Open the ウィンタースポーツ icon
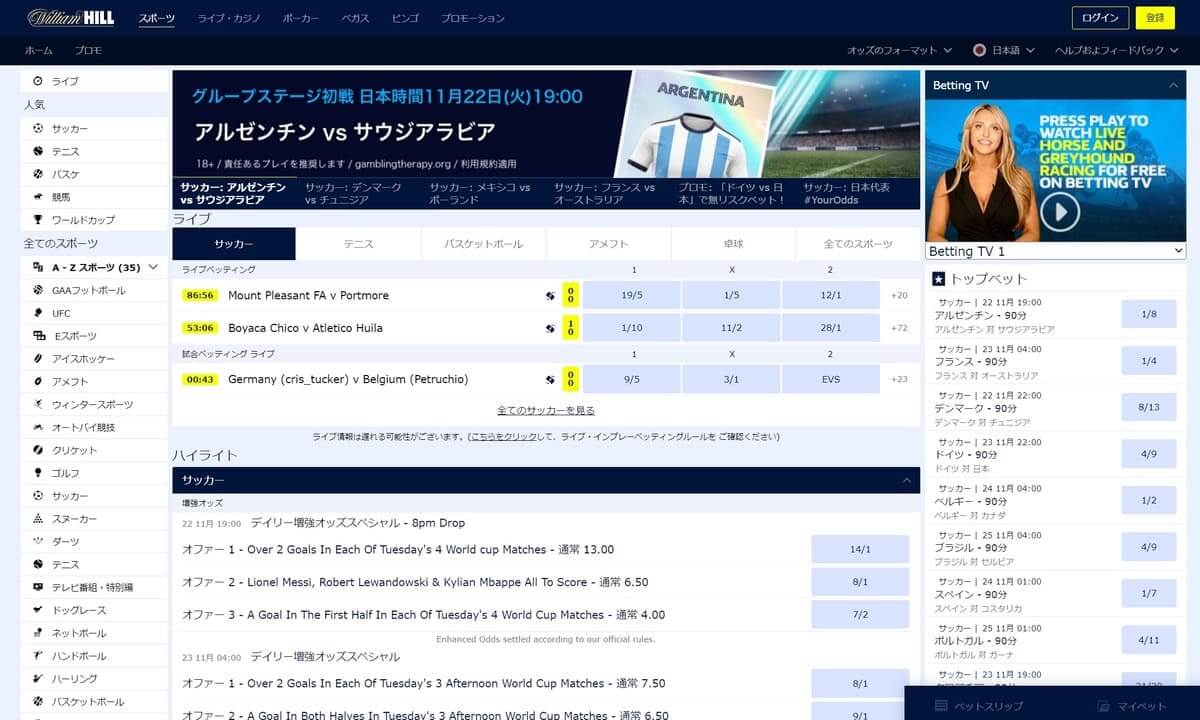 38,404
